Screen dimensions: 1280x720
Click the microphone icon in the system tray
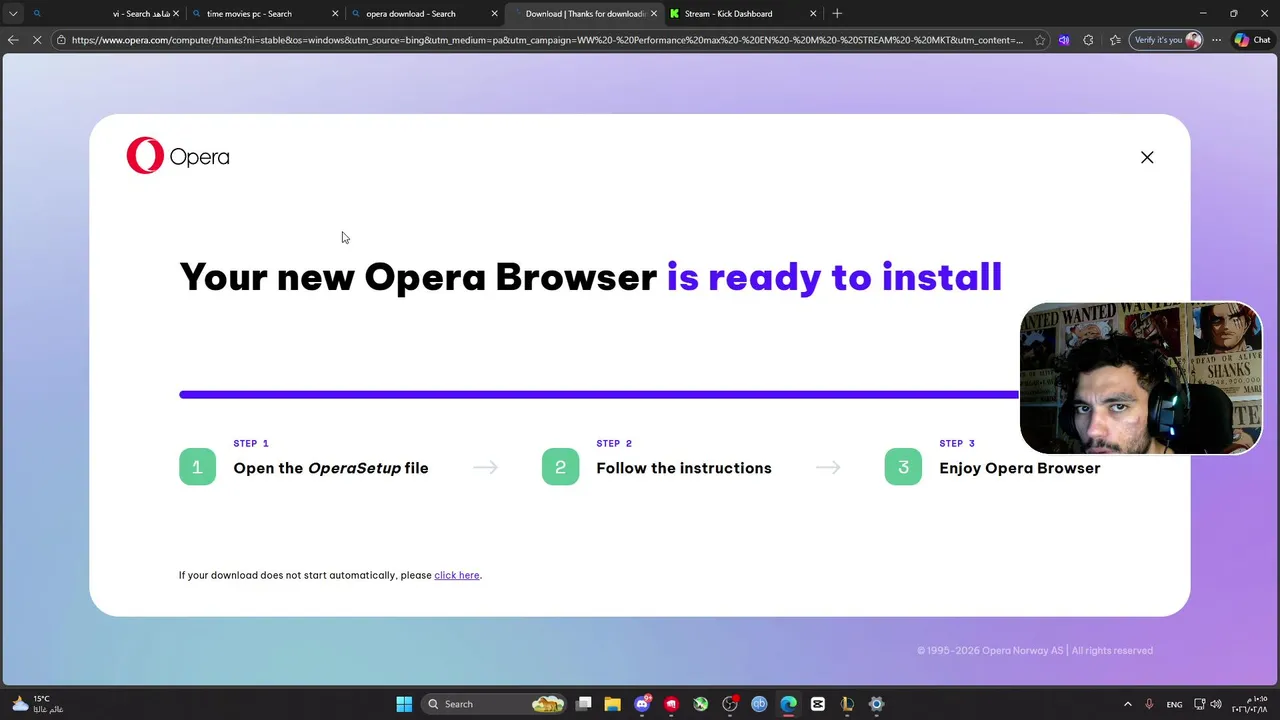[1150, 704]
